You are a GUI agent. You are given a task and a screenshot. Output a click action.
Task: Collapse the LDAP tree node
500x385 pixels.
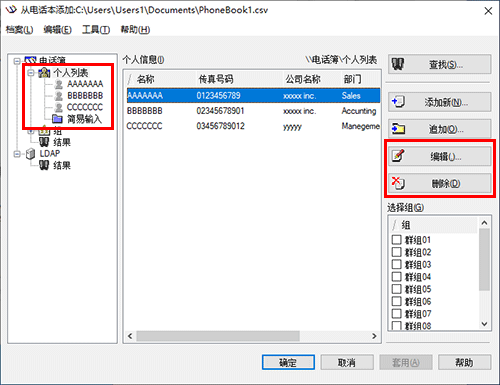[x=17, y=154]
